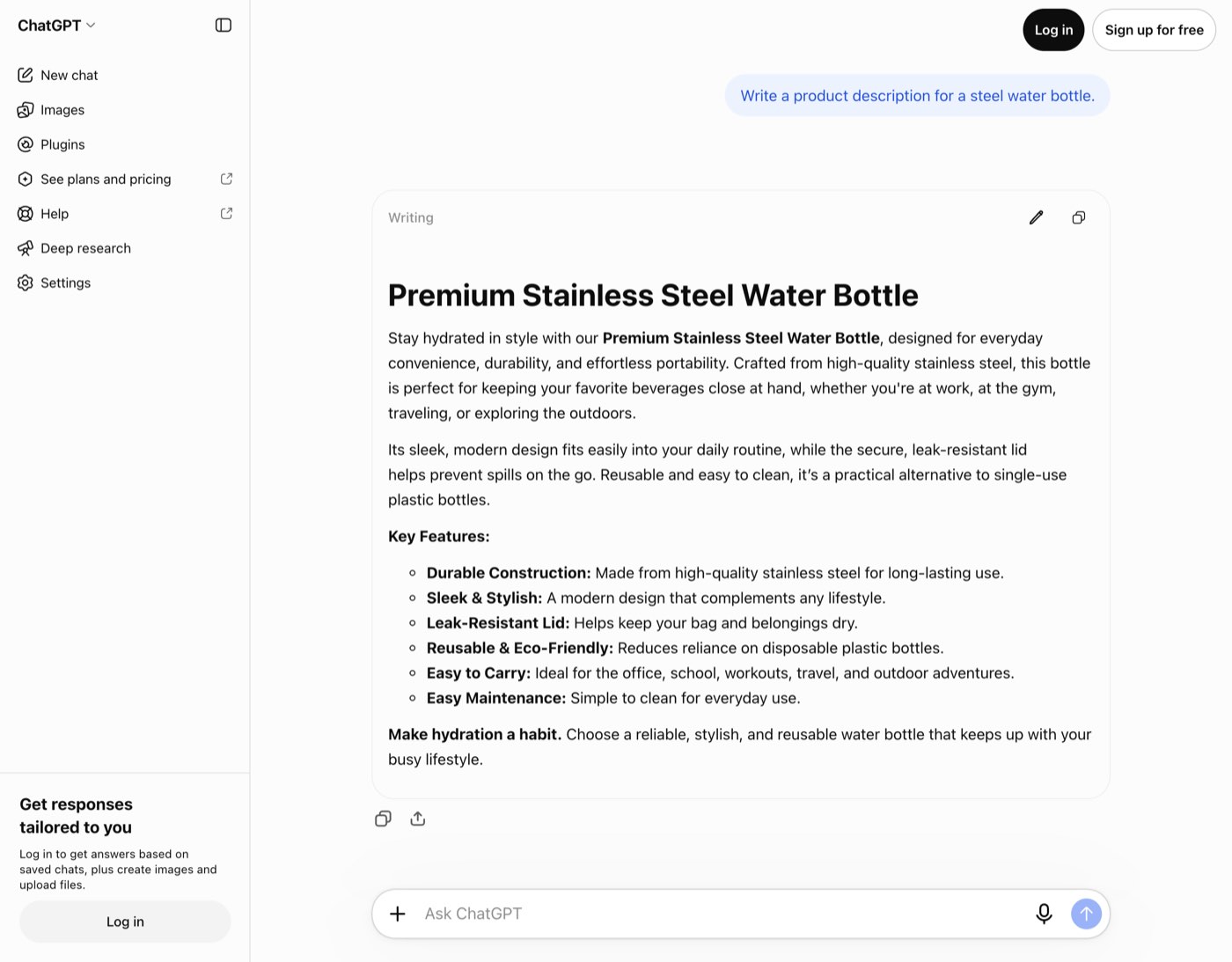This screenshot has width=1232, height=962.
Task: Click the See plans and pricing icon
Action: pos(26,179)
